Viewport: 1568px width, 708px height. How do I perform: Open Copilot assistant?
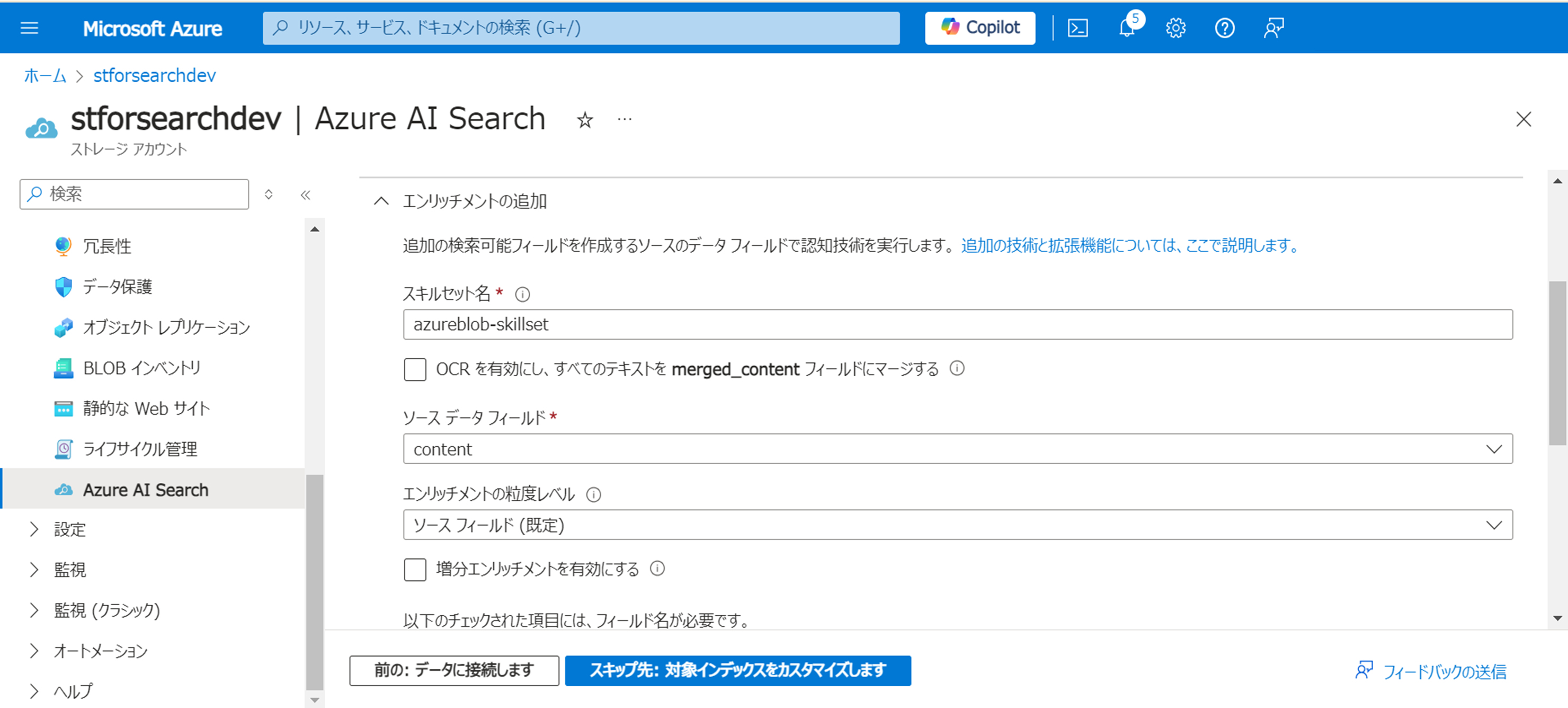(979, 28)
